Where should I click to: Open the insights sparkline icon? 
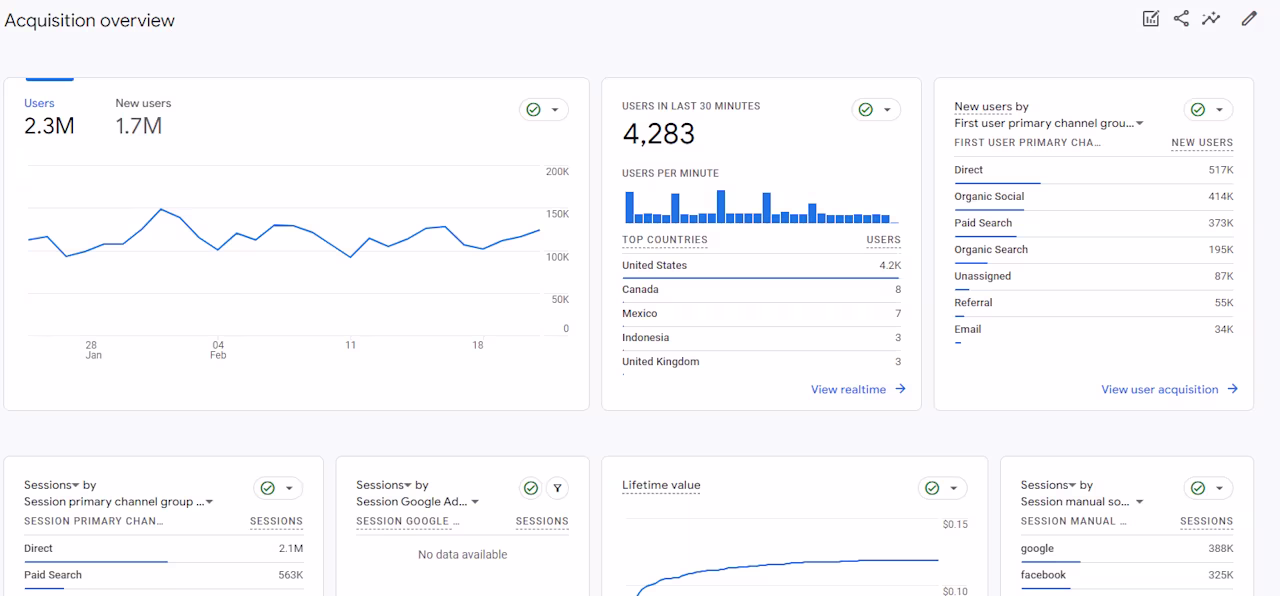1211,18
